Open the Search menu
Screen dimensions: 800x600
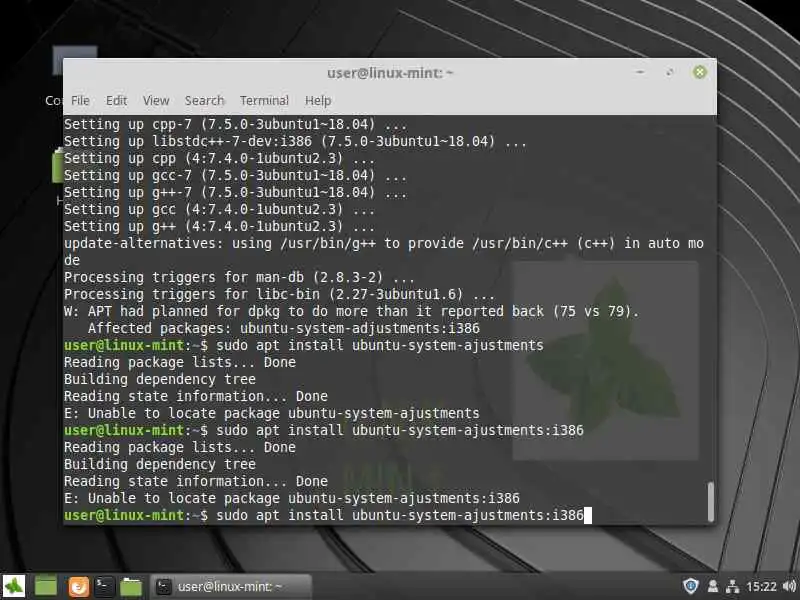coord(204,101)
